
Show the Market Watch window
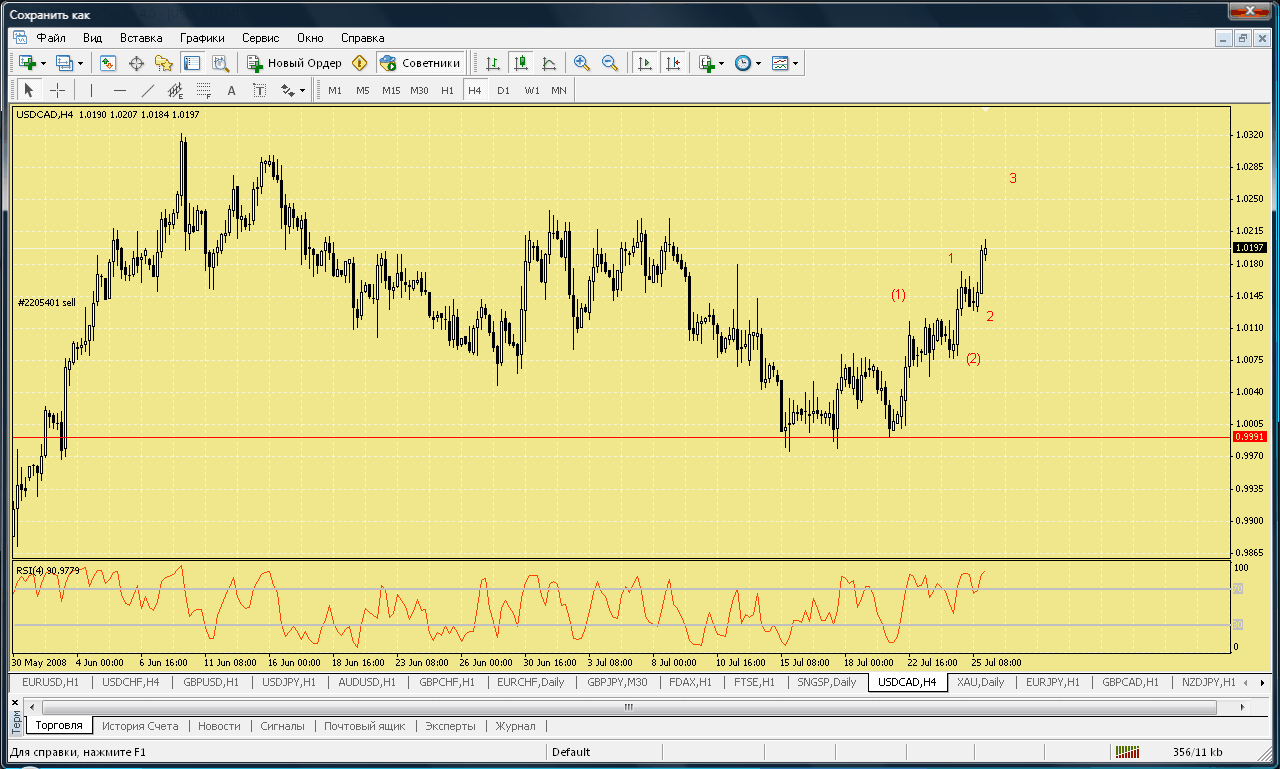[x=108, y=63]
